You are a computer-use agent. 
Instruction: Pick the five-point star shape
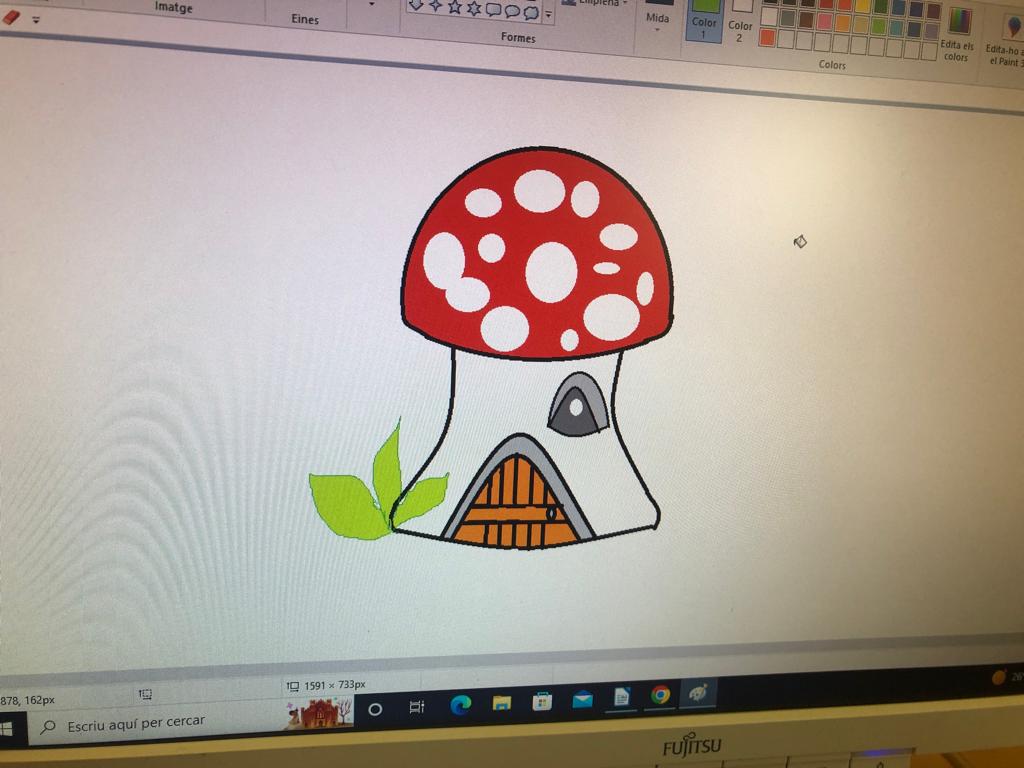(x=456, y=8)
